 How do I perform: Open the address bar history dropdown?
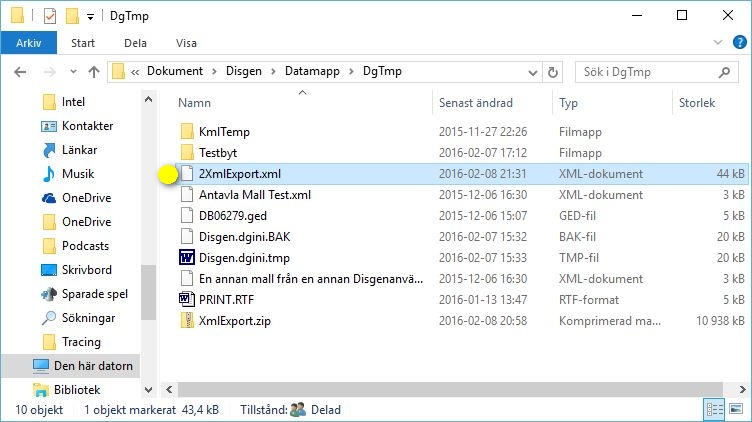click(532, 73)
